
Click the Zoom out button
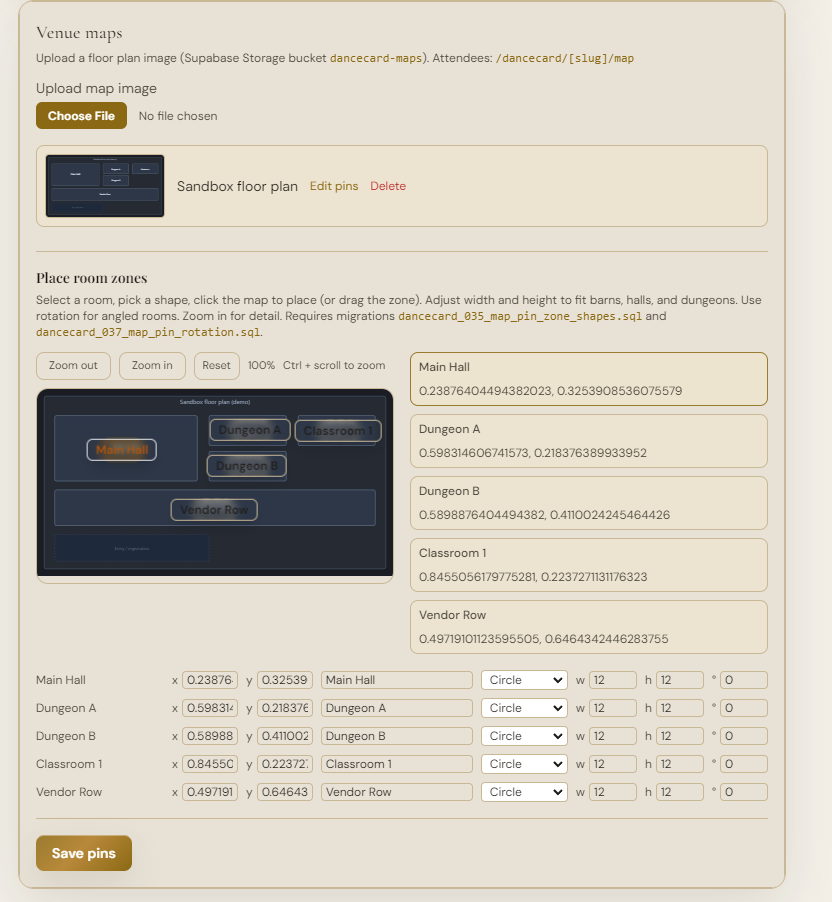point(73,365)
